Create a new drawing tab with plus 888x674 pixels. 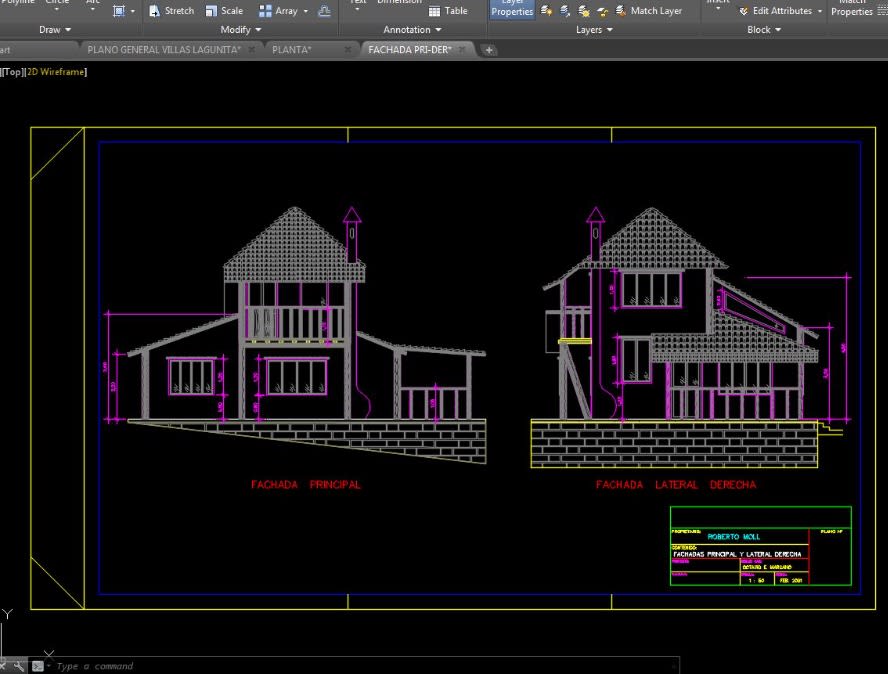point(489,50)
